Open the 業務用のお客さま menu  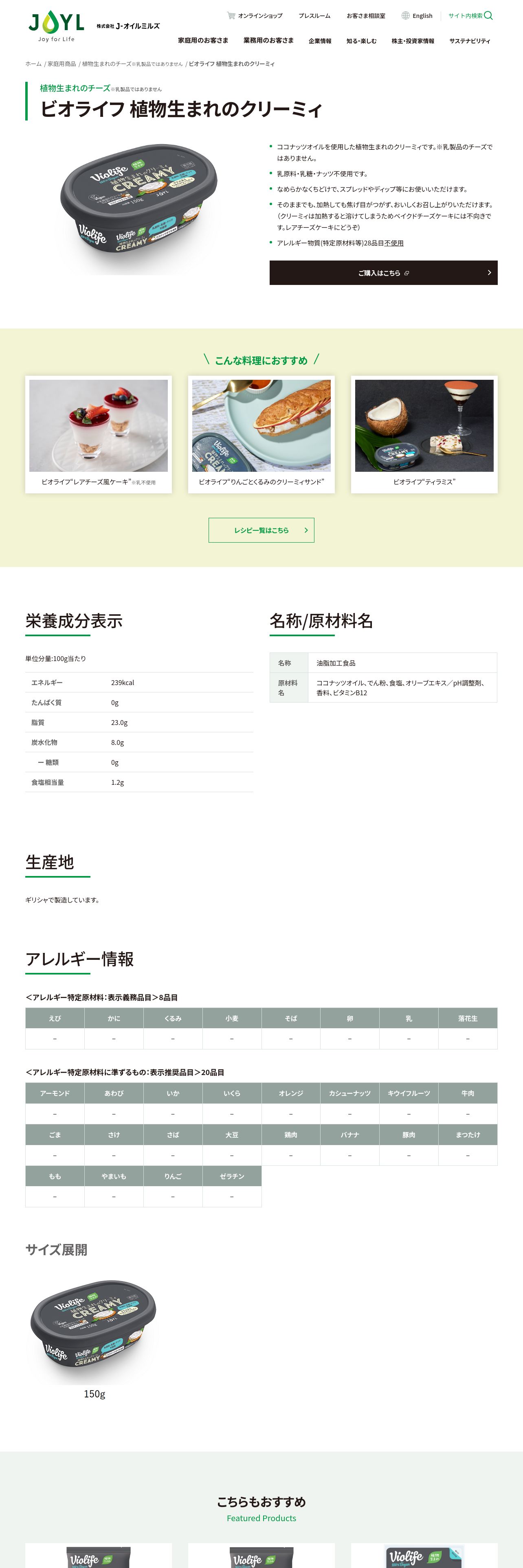coord(268,40)
